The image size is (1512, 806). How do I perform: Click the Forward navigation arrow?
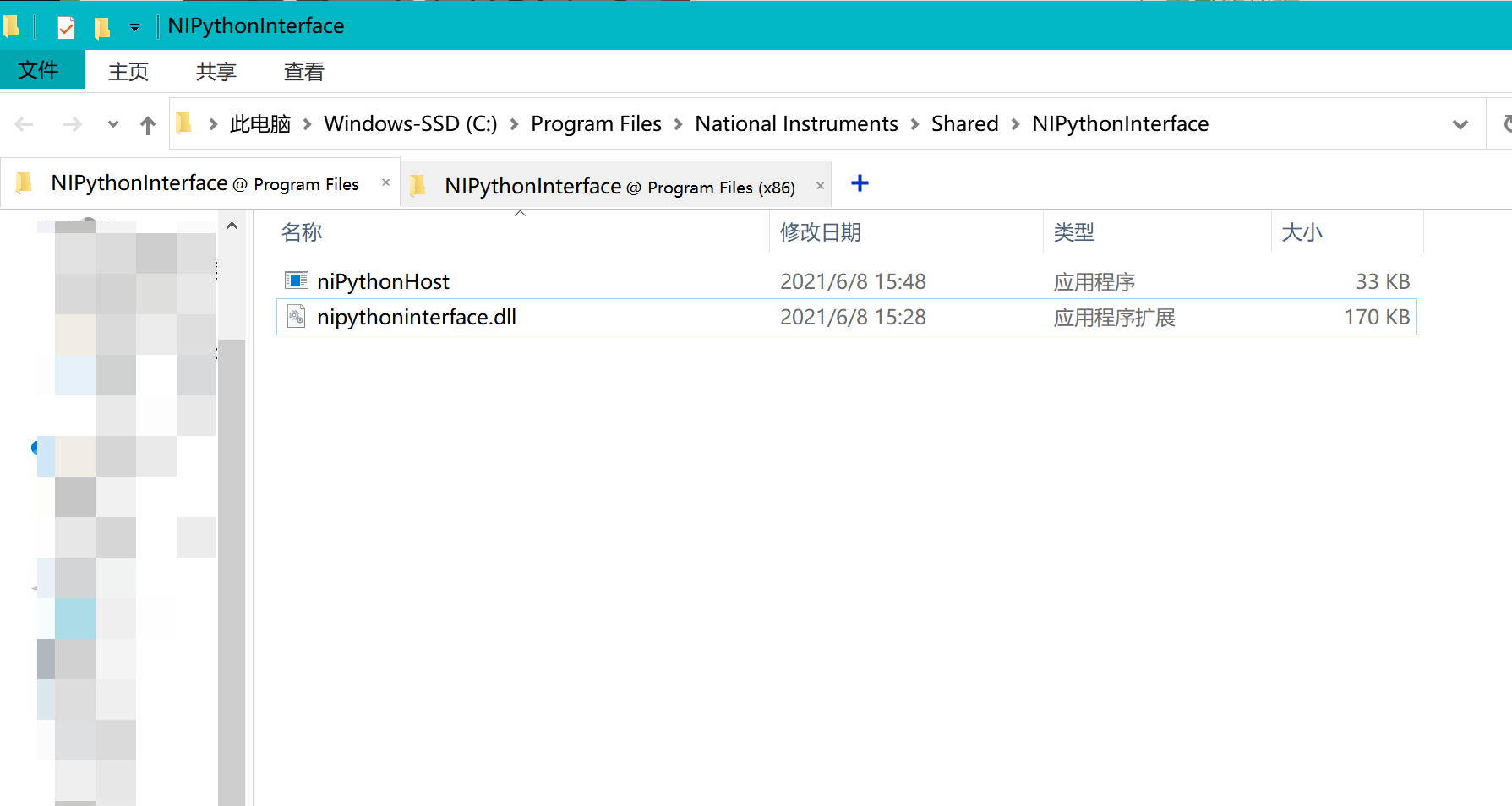tap(73, 124)
